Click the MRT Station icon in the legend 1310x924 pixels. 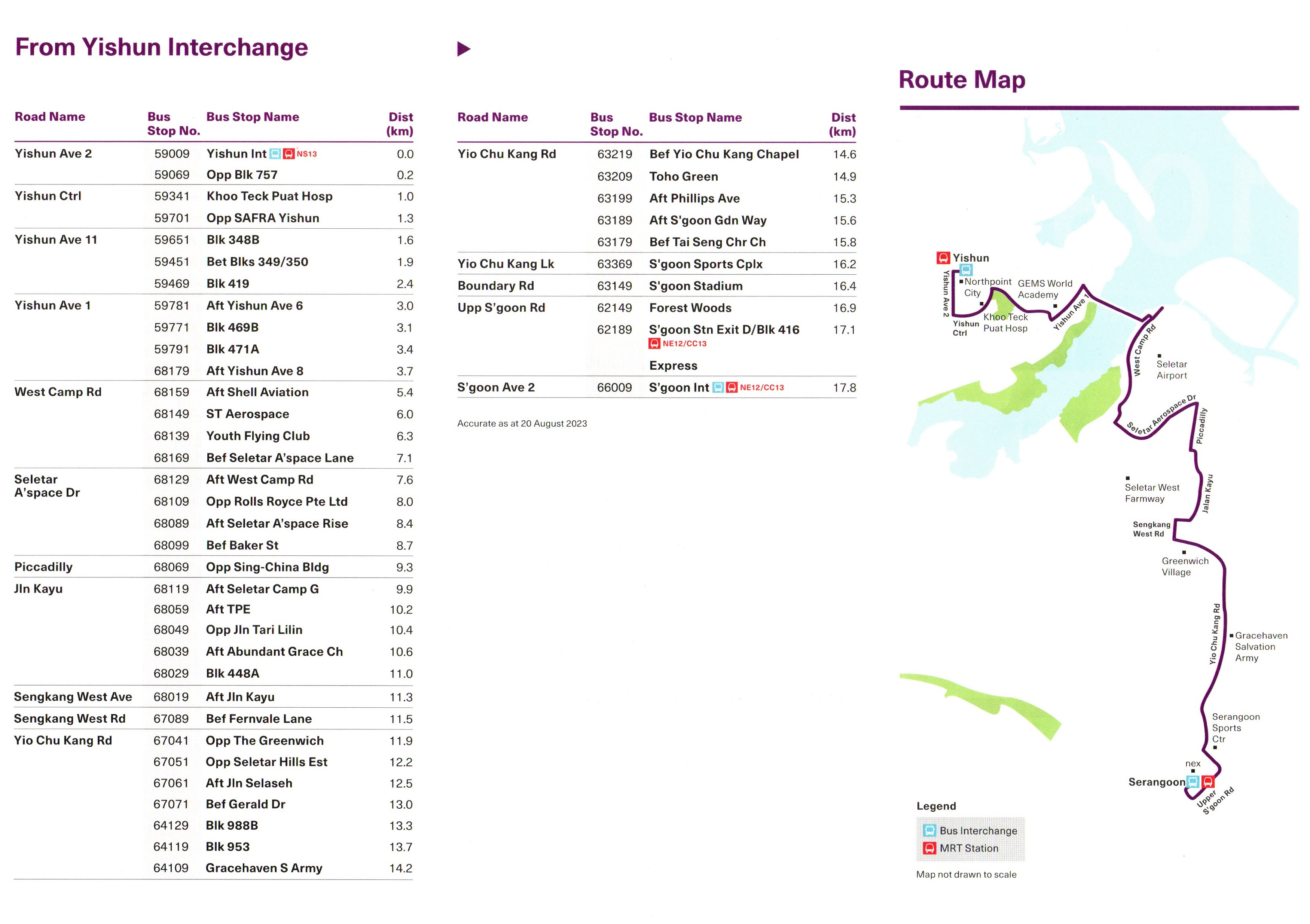[x=929, y=848]
